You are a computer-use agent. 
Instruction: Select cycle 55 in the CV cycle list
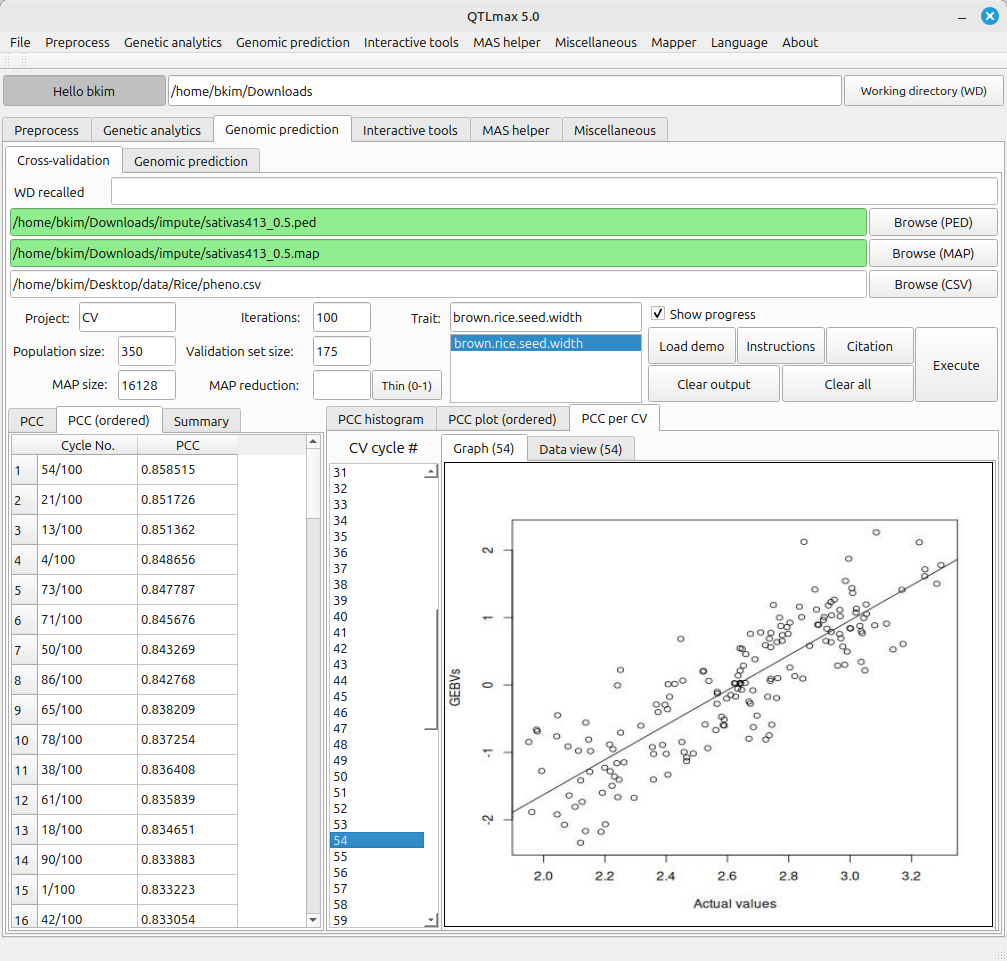point(377,856)
